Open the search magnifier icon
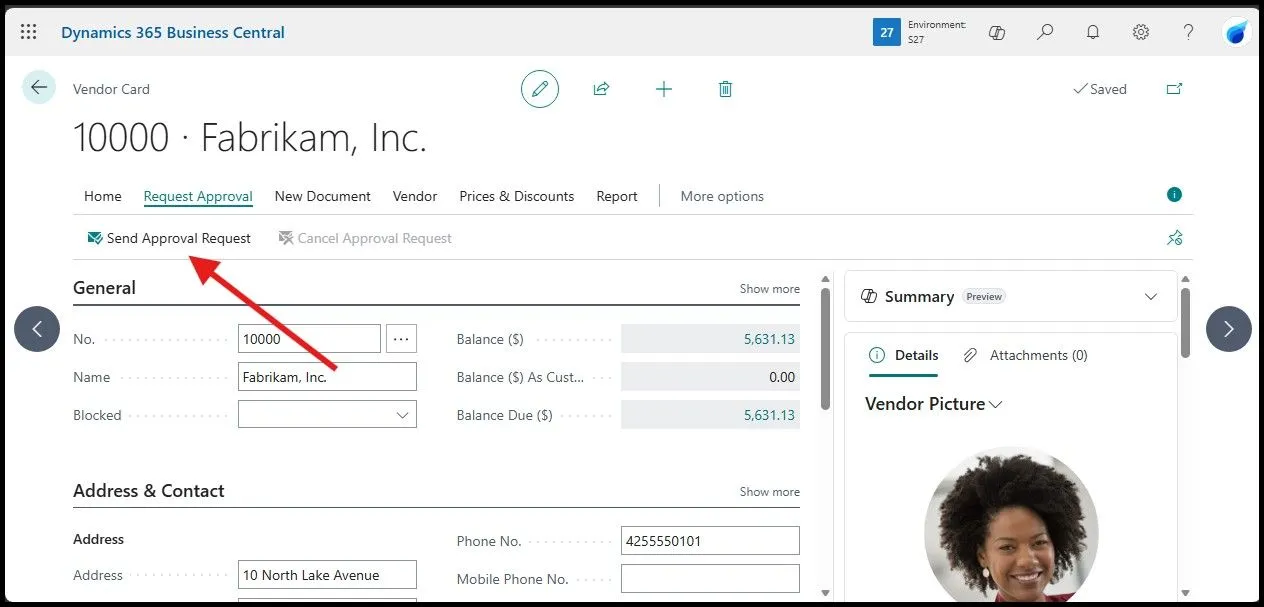This screenshot has width=1264, height=607. pyautogui.click(x=1045, y=32)
